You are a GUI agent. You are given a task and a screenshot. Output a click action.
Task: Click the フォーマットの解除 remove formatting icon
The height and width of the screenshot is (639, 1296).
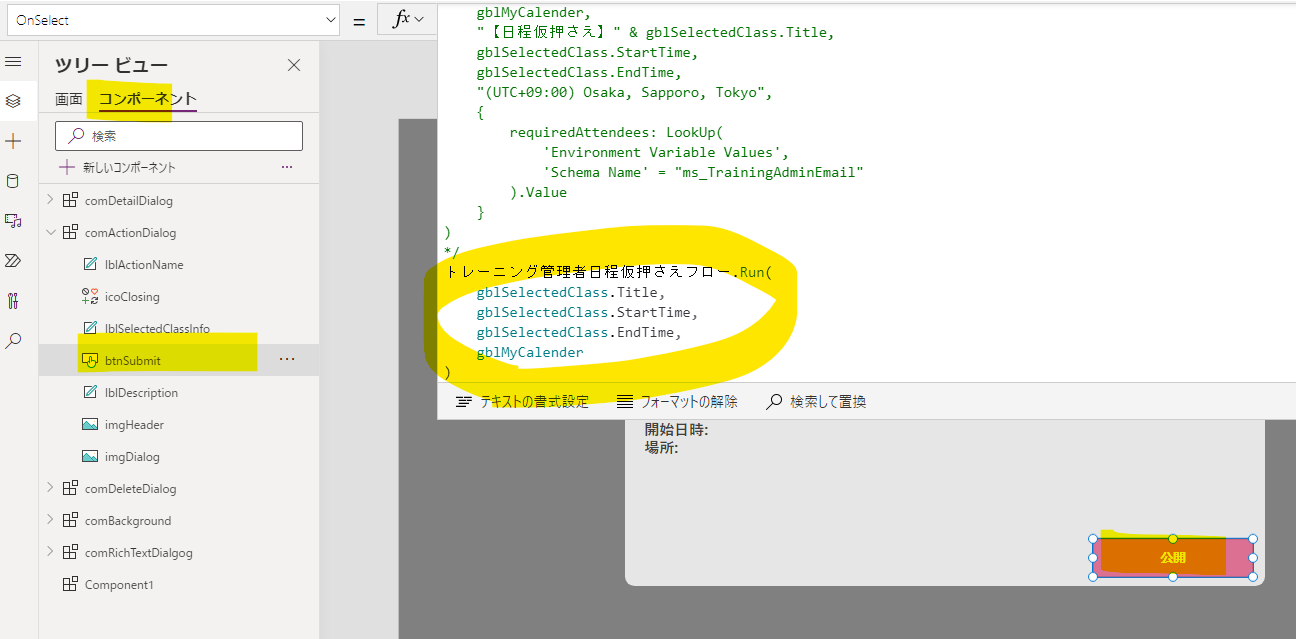625,402
